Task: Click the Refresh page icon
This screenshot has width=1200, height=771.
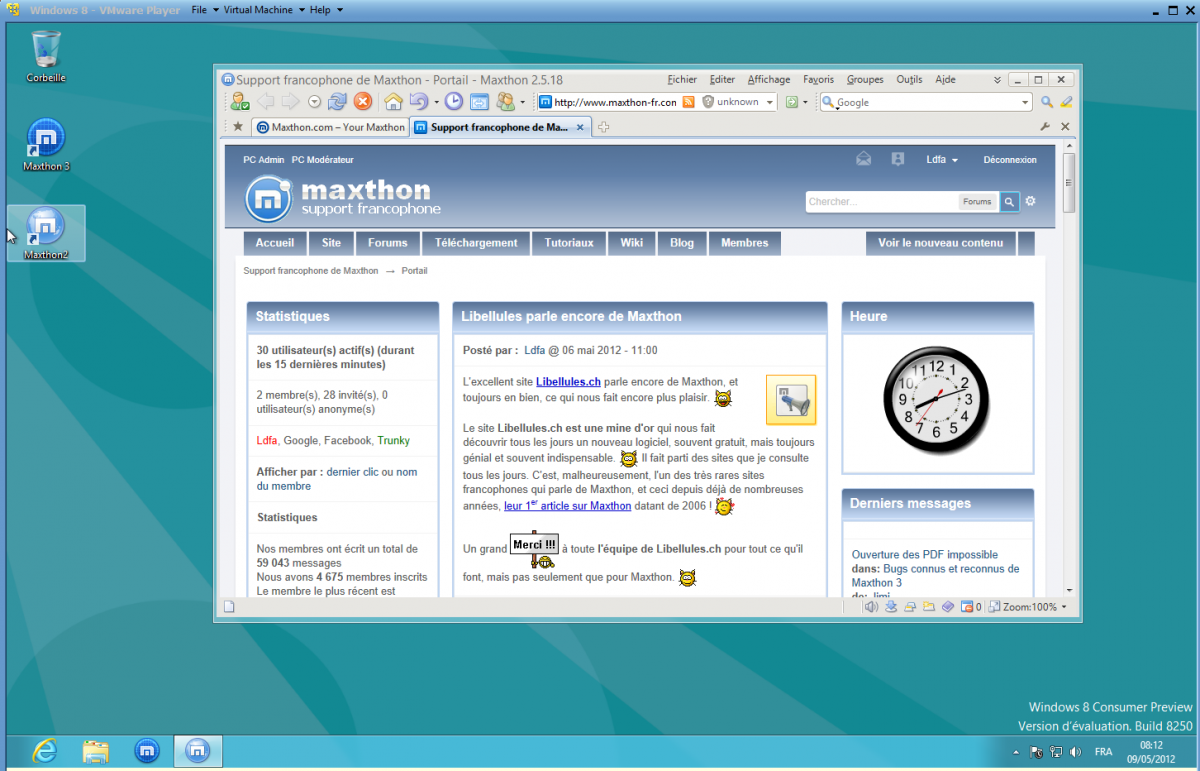Action: point(337,101)
